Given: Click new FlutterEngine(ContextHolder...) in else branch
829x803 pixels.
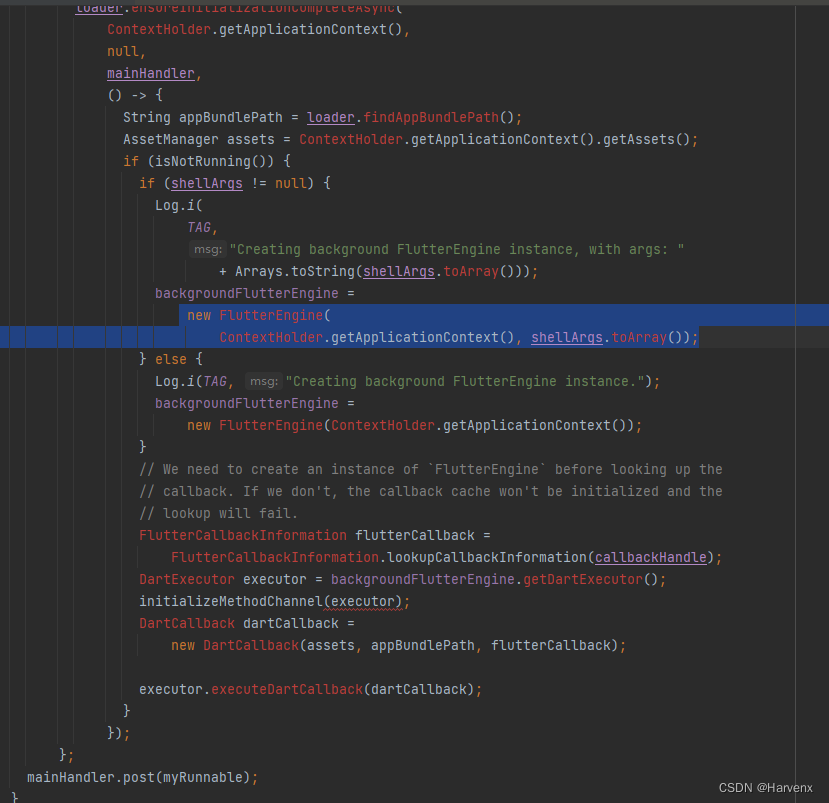Looking at the screenshot, I should pos(414,426).
